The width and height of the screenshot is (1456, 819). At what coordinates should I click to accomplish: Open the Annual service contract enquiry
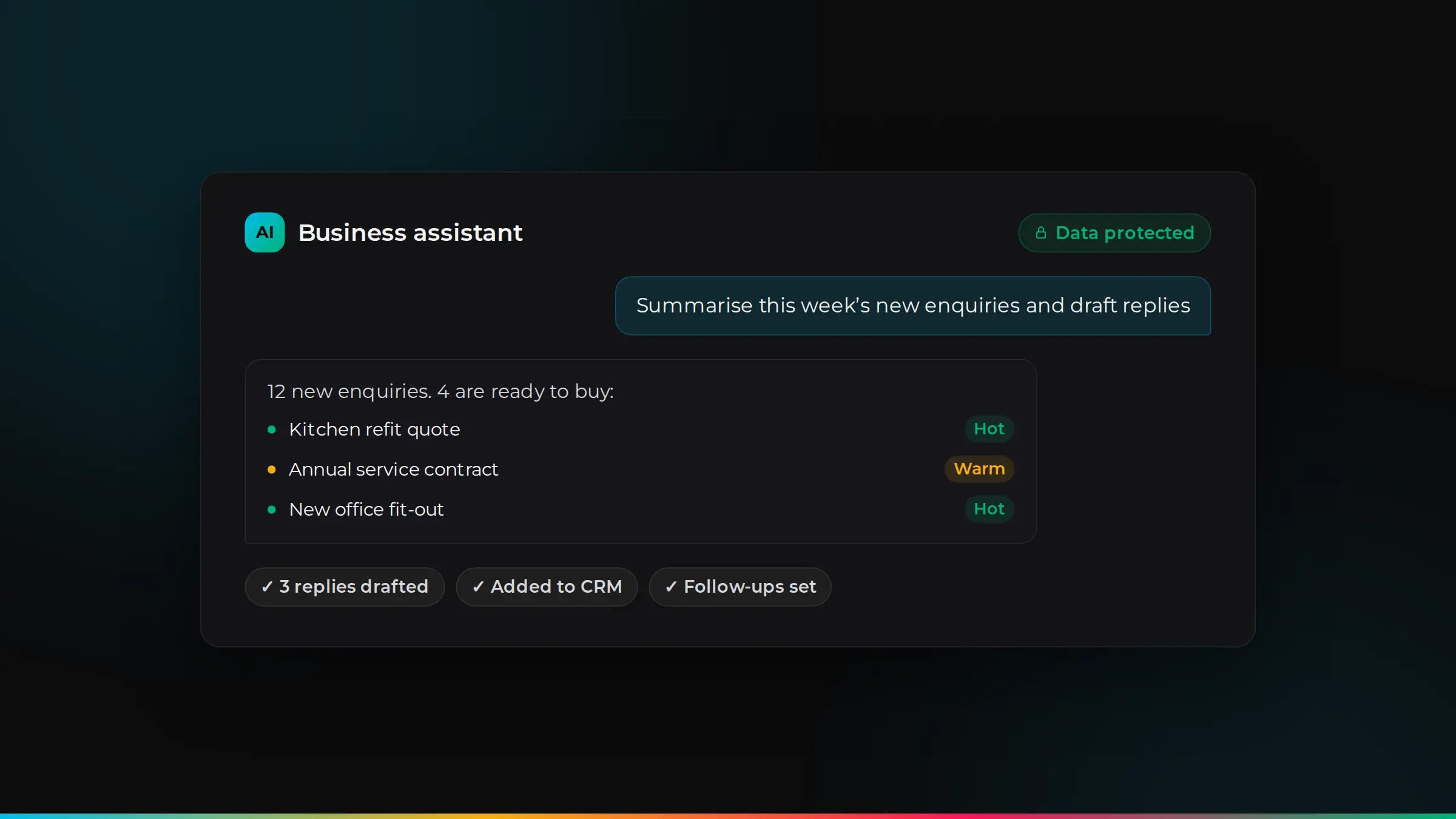[641, 470]
